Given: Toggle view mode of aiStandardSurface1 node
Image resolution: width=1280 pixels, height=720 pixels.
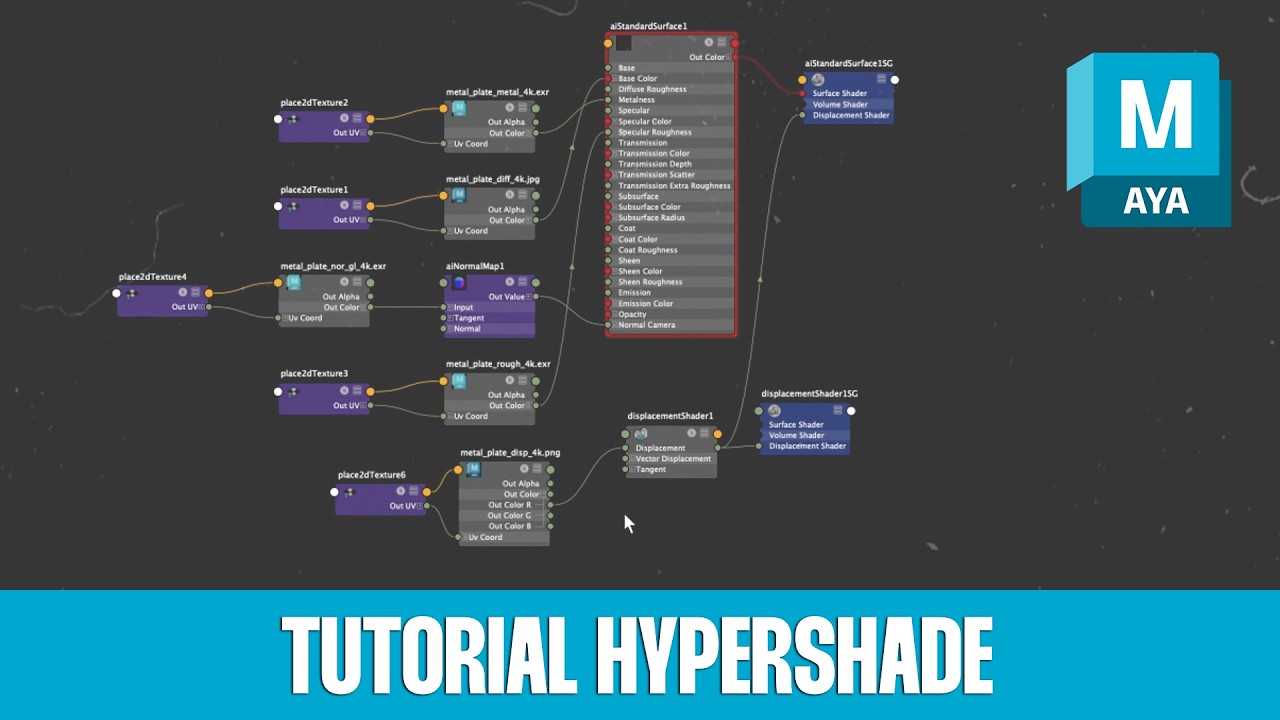Looking at the screenshot, I should 721,43.
